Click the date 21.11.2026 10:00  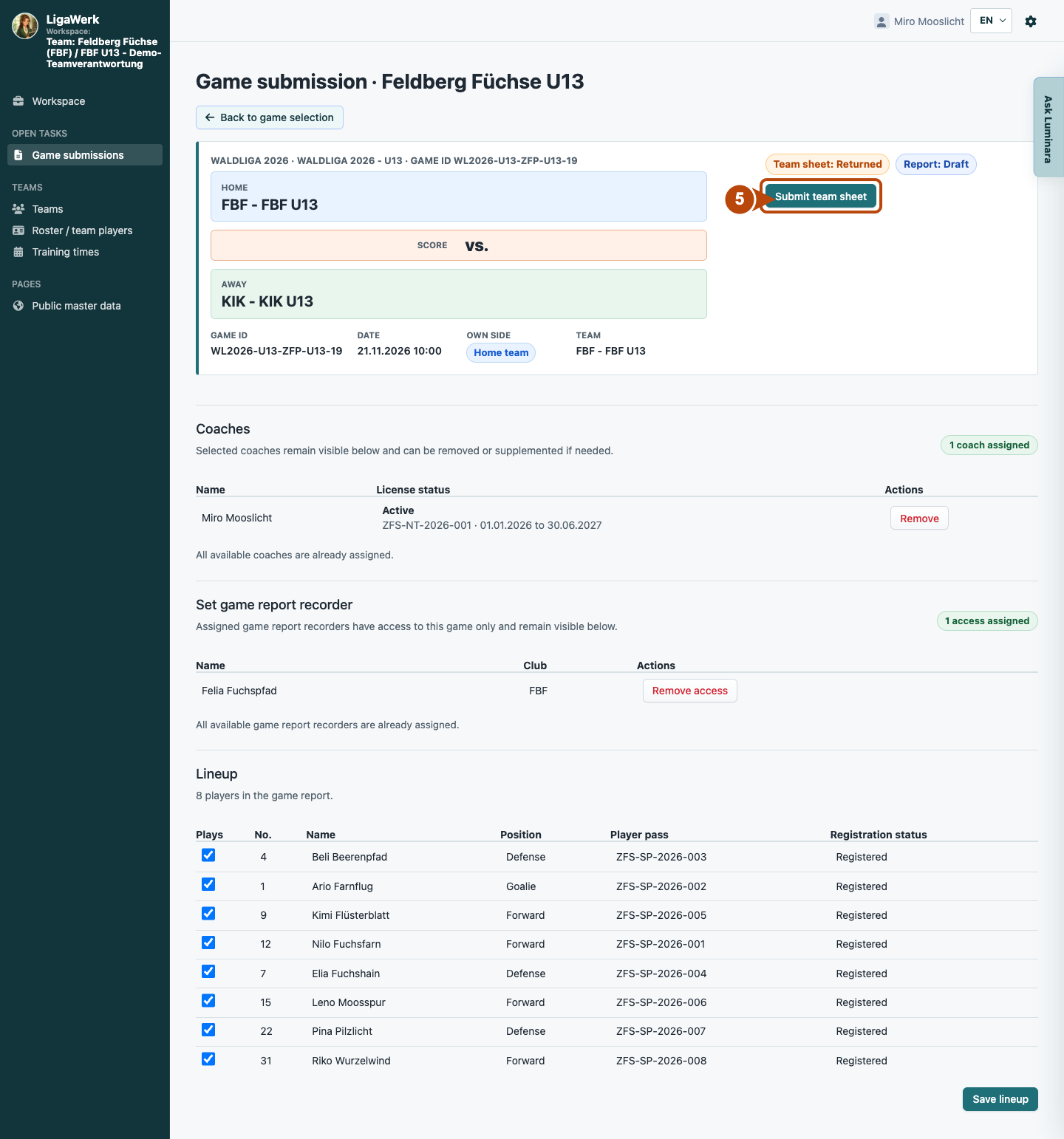point(400,351)
